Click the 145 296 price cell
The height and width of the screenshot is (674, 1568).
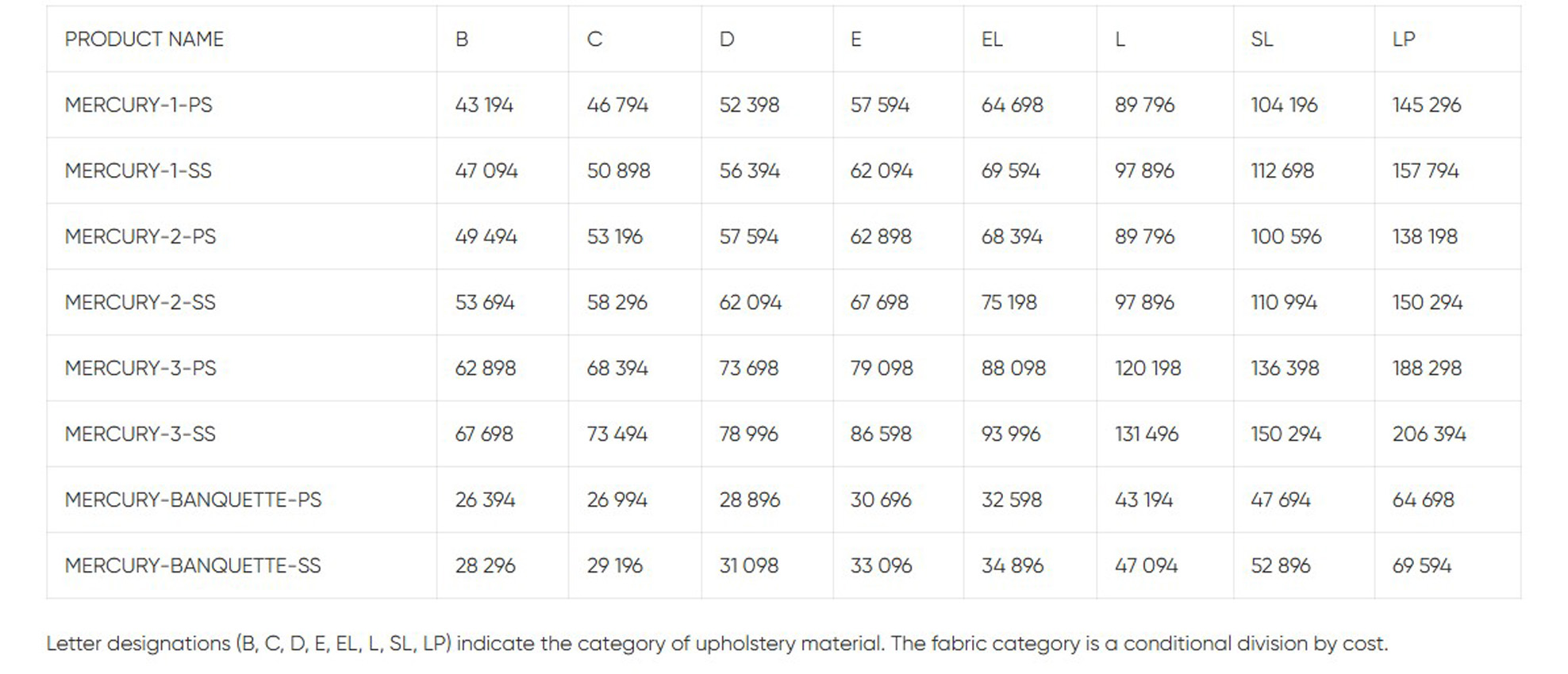[x=1427, y=105]
